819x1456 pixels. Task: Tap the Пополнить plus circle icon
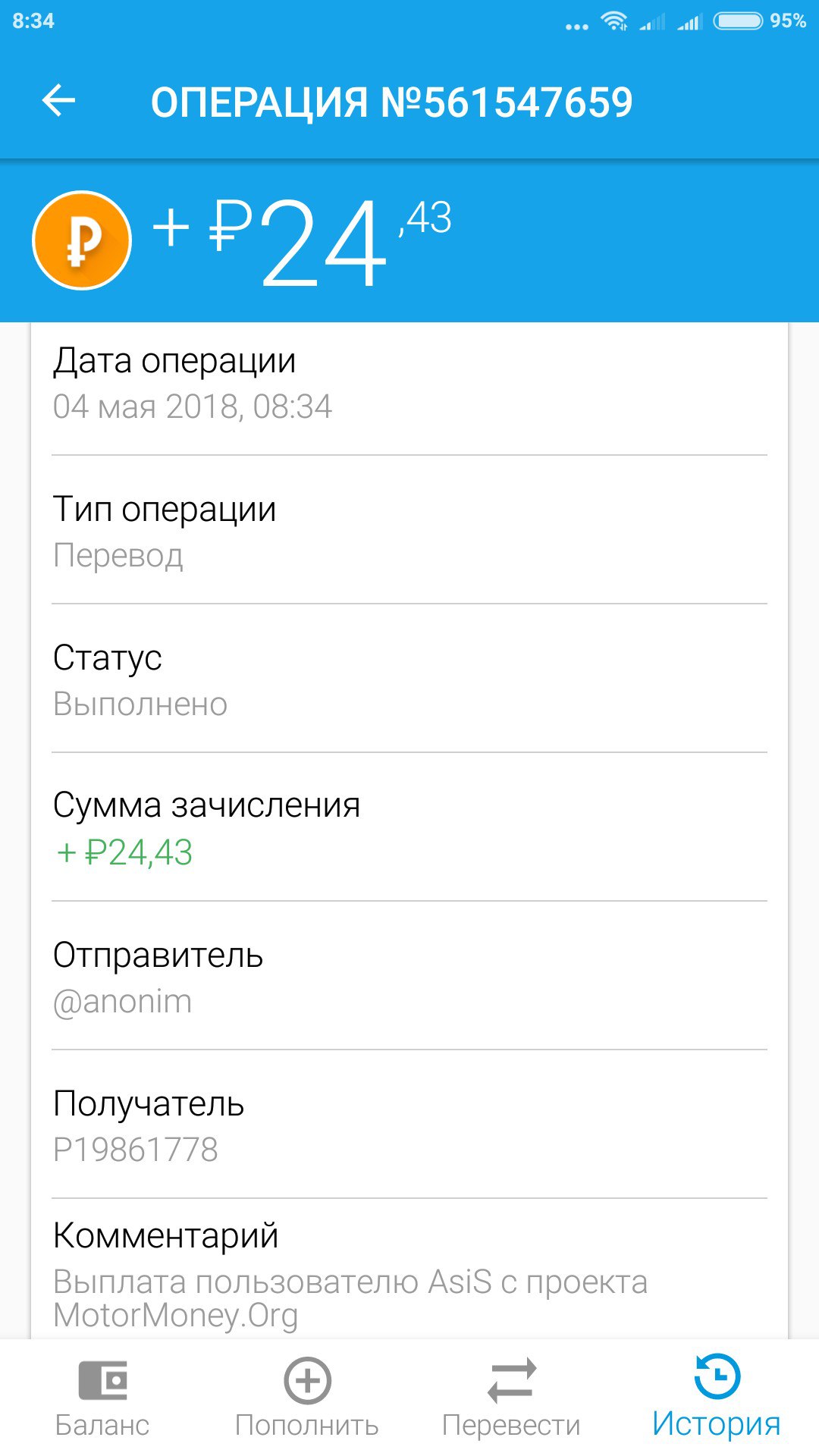click(307, 1380)
